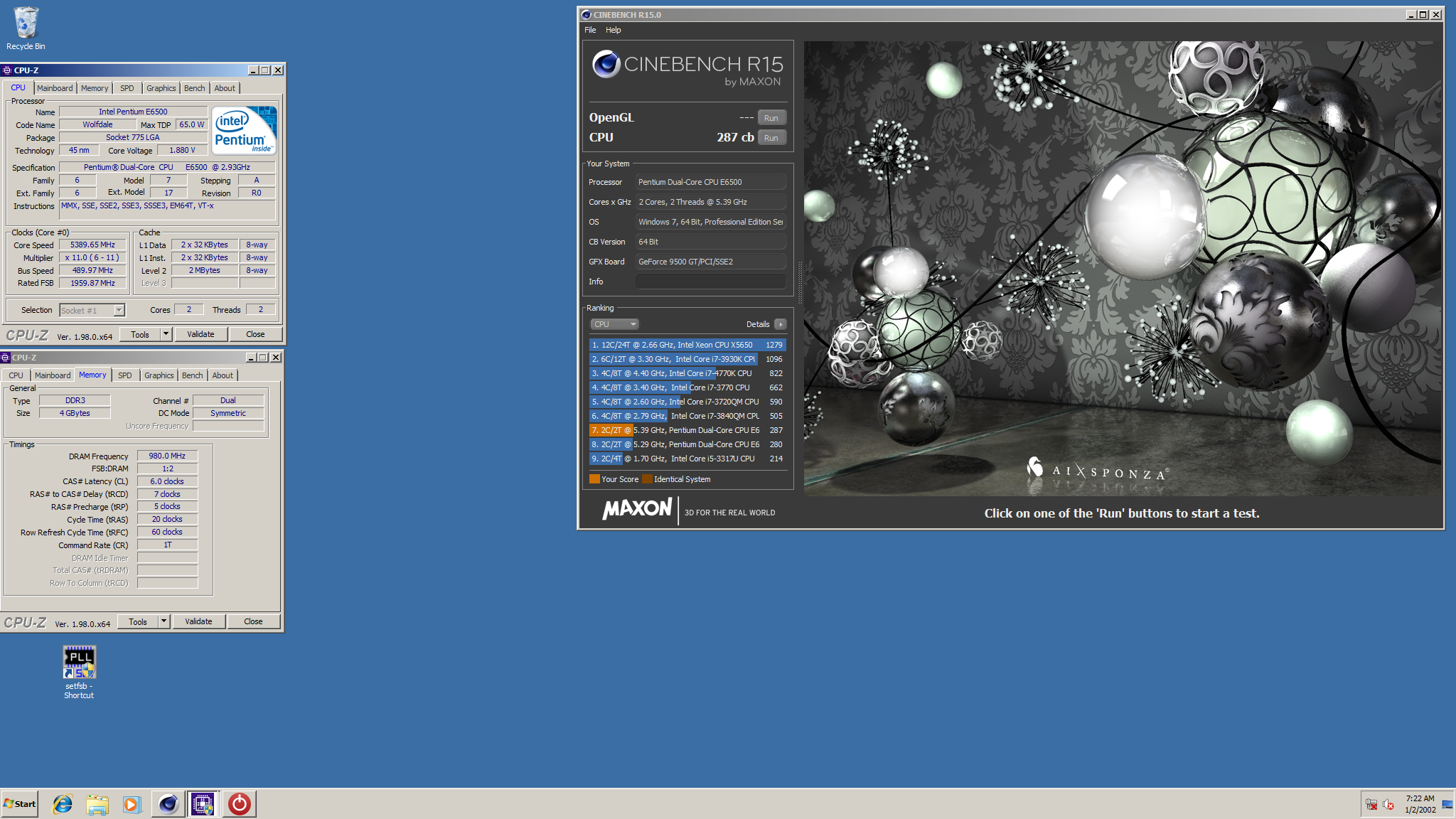Click the Cinebench title bar icon
This screenshot has height=819, width=1456.
(587, 15)
